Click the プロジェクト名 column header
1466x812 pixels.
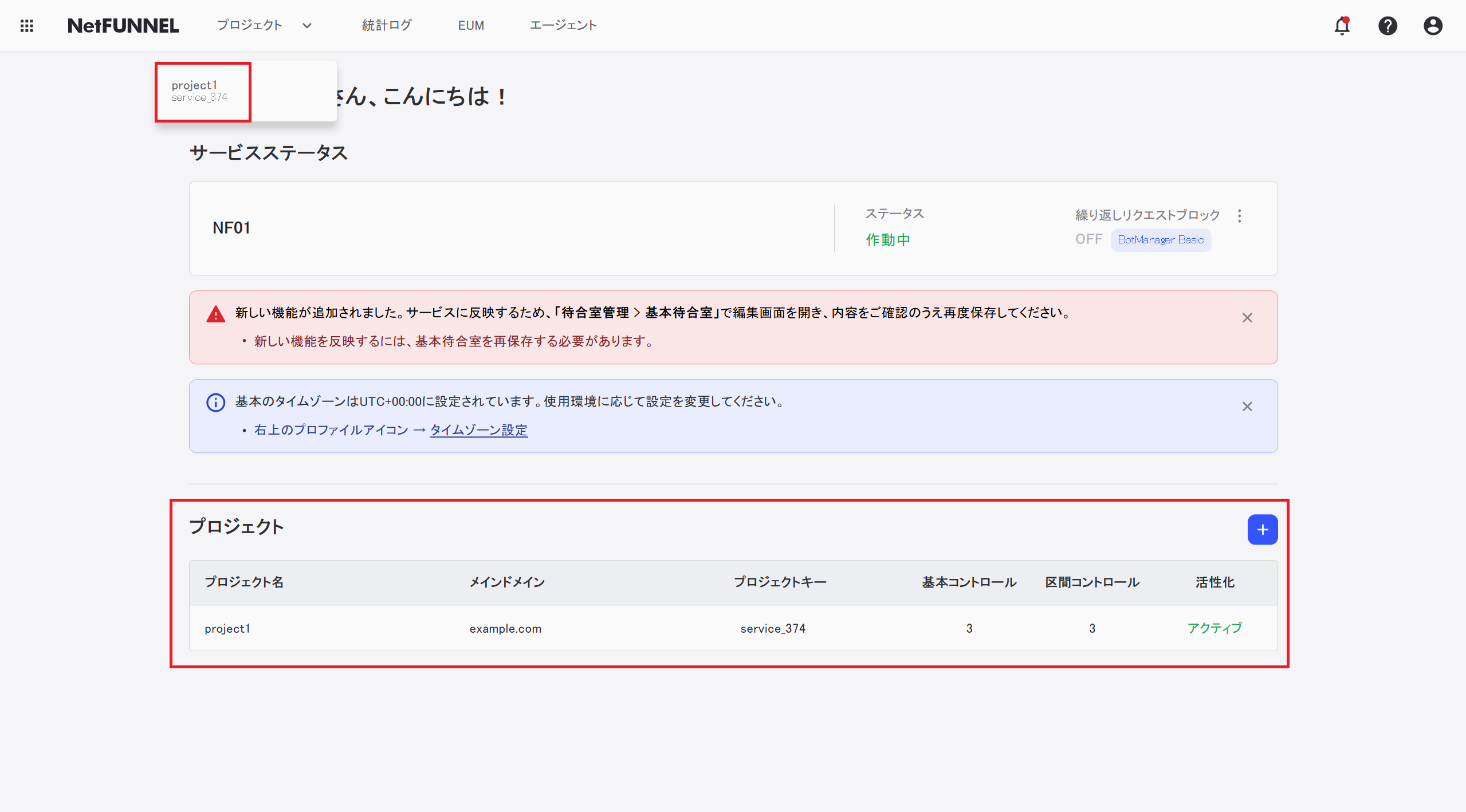(244, 582)
